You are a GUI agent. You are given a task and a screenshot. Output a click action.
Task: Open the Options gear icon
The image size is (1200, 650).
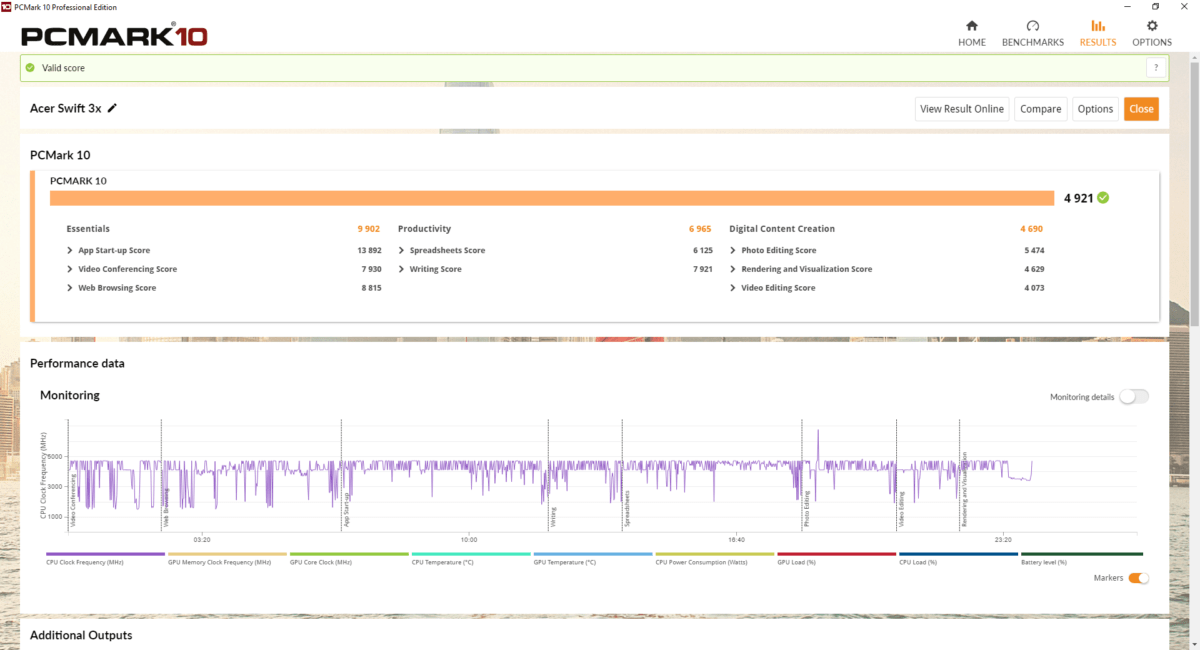pyautogui.click(x=1152, y=26)
